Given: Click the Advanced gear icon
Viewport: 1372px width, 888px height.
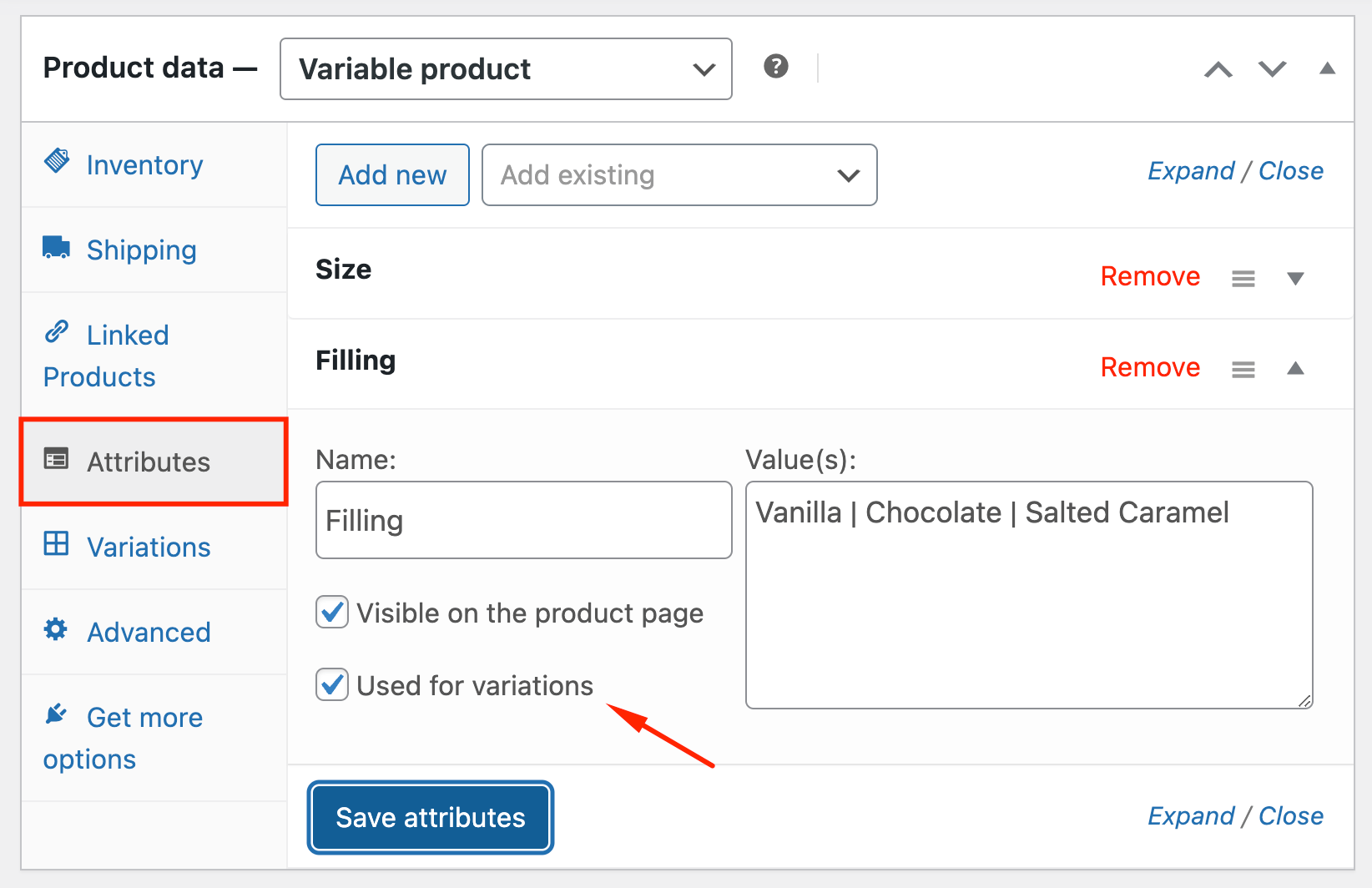Looking at the screenshot, I should pos(56,628).
